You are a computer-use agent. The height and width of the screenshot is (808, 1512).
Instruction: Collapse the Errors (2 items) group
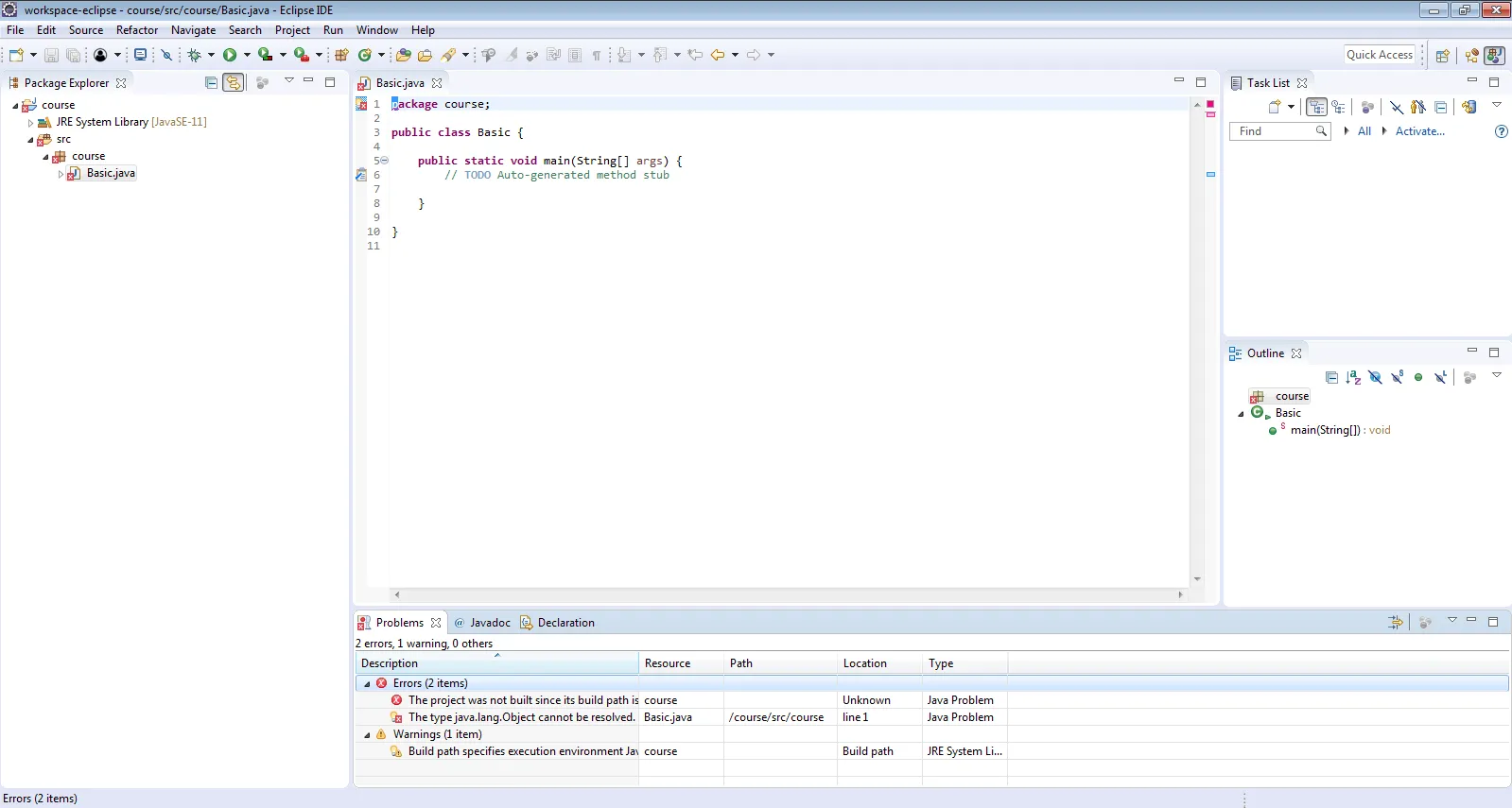[x=367, y=683]
